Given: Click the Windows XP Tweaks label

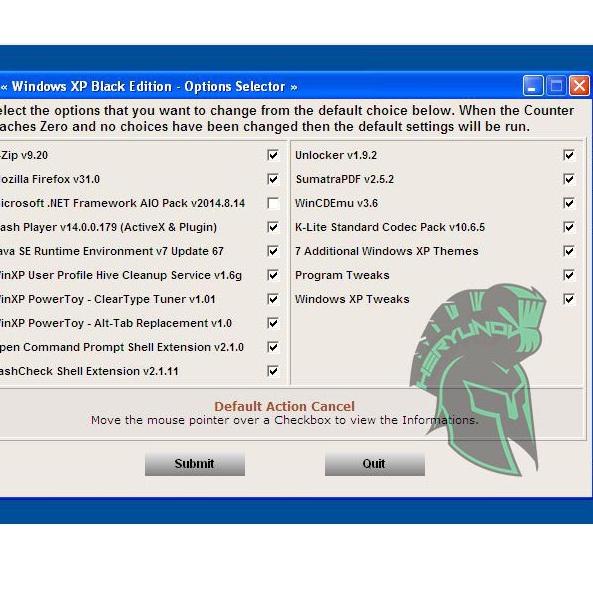Looking at the screenshot, I should pyautogui.click(x=352, y=299).
